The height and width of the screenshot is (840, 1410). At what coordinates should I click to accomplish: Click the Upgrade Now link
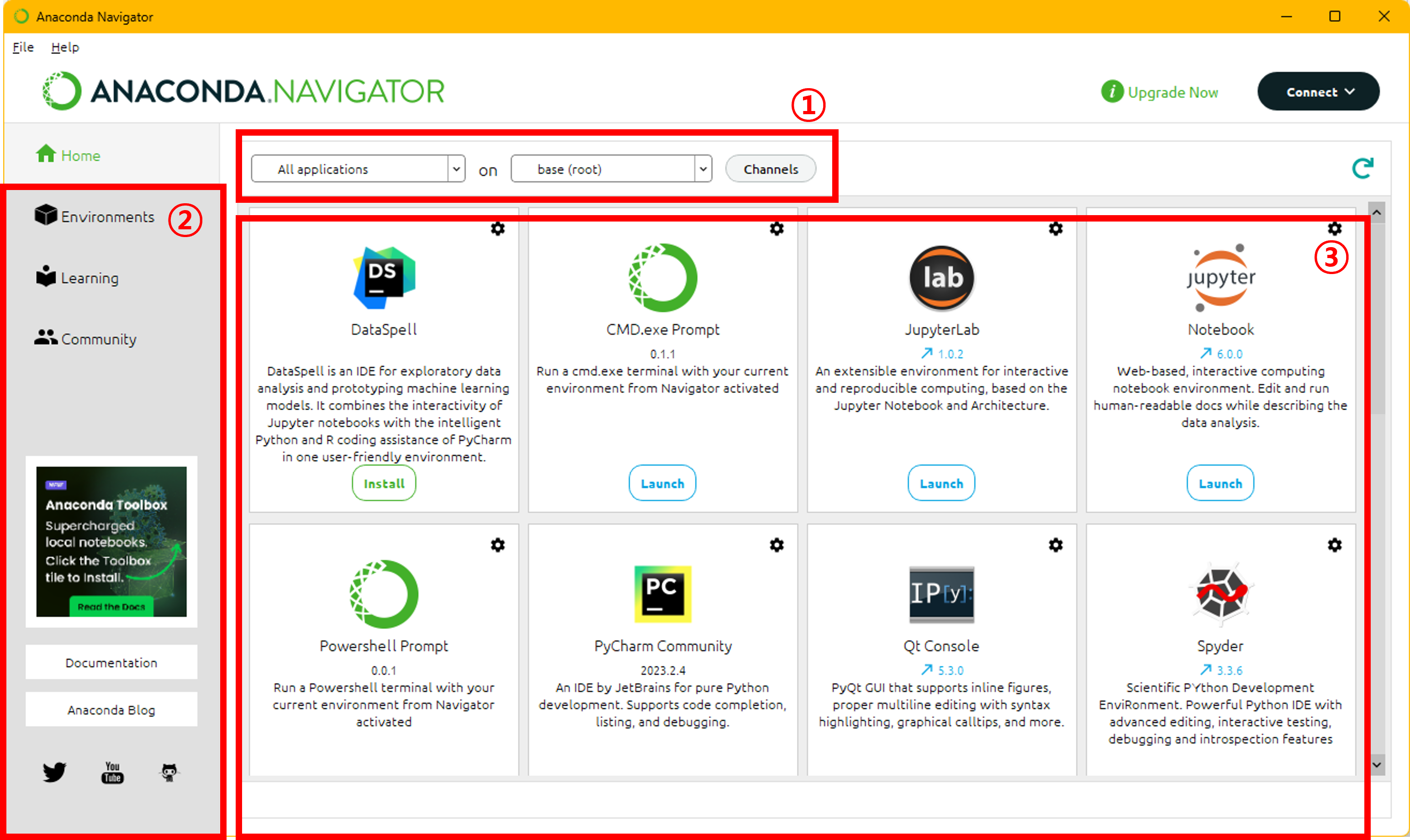click(1173, 92)
